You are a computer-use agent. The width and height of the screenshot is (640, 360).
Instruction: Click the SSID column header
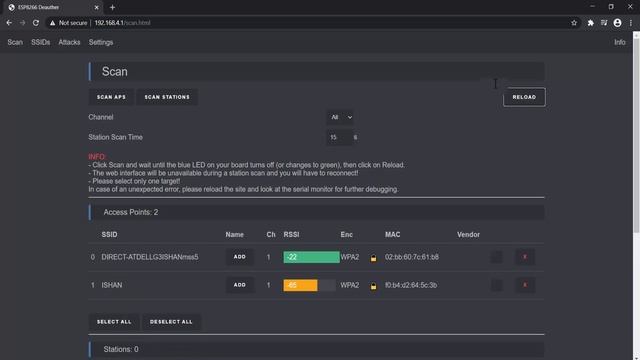click(109, 235)
